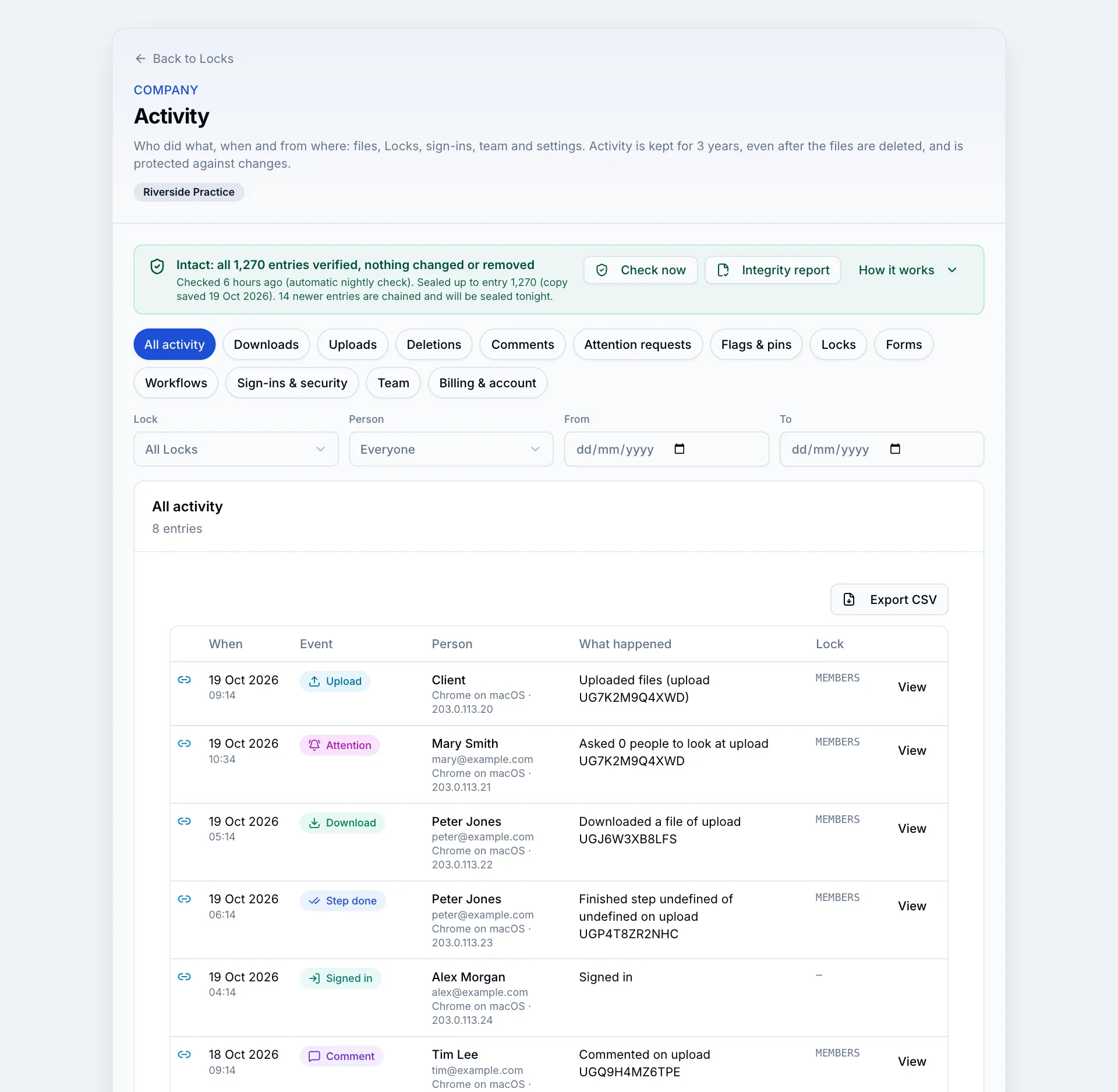
Task: Click the Download event badge
Action: coord(342,823)
